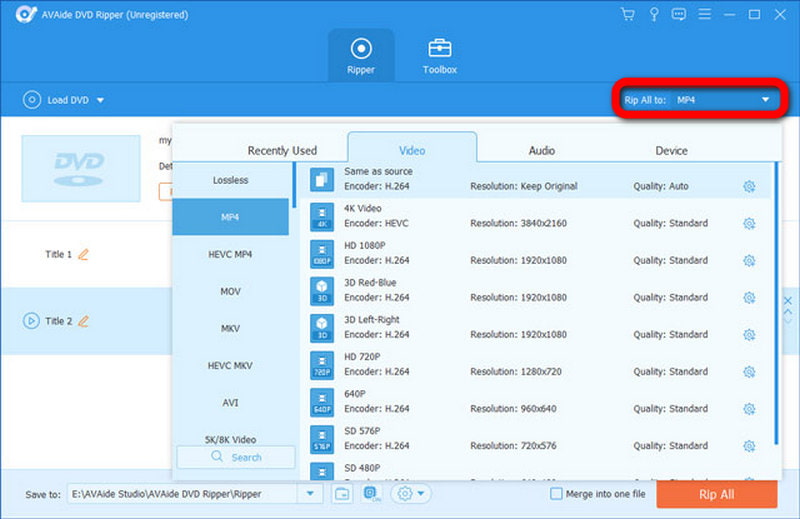Expand the Load DVD dropdown arrow
This screenshot has height=519, width=800.
click(x=100, y=100)
